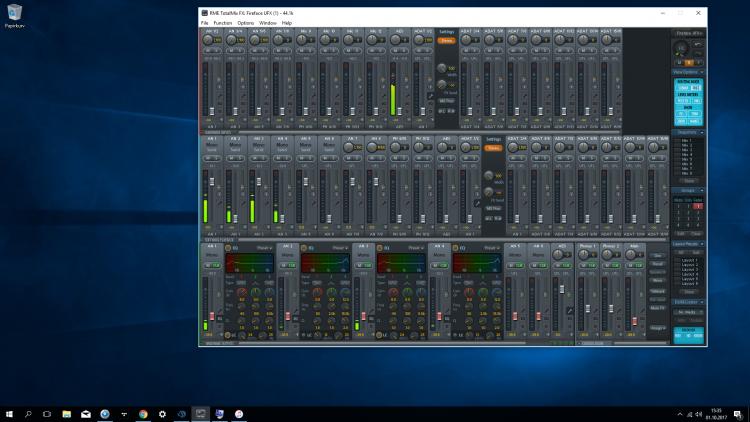Toggle Talkback in control room section

[x=658, y=291]
